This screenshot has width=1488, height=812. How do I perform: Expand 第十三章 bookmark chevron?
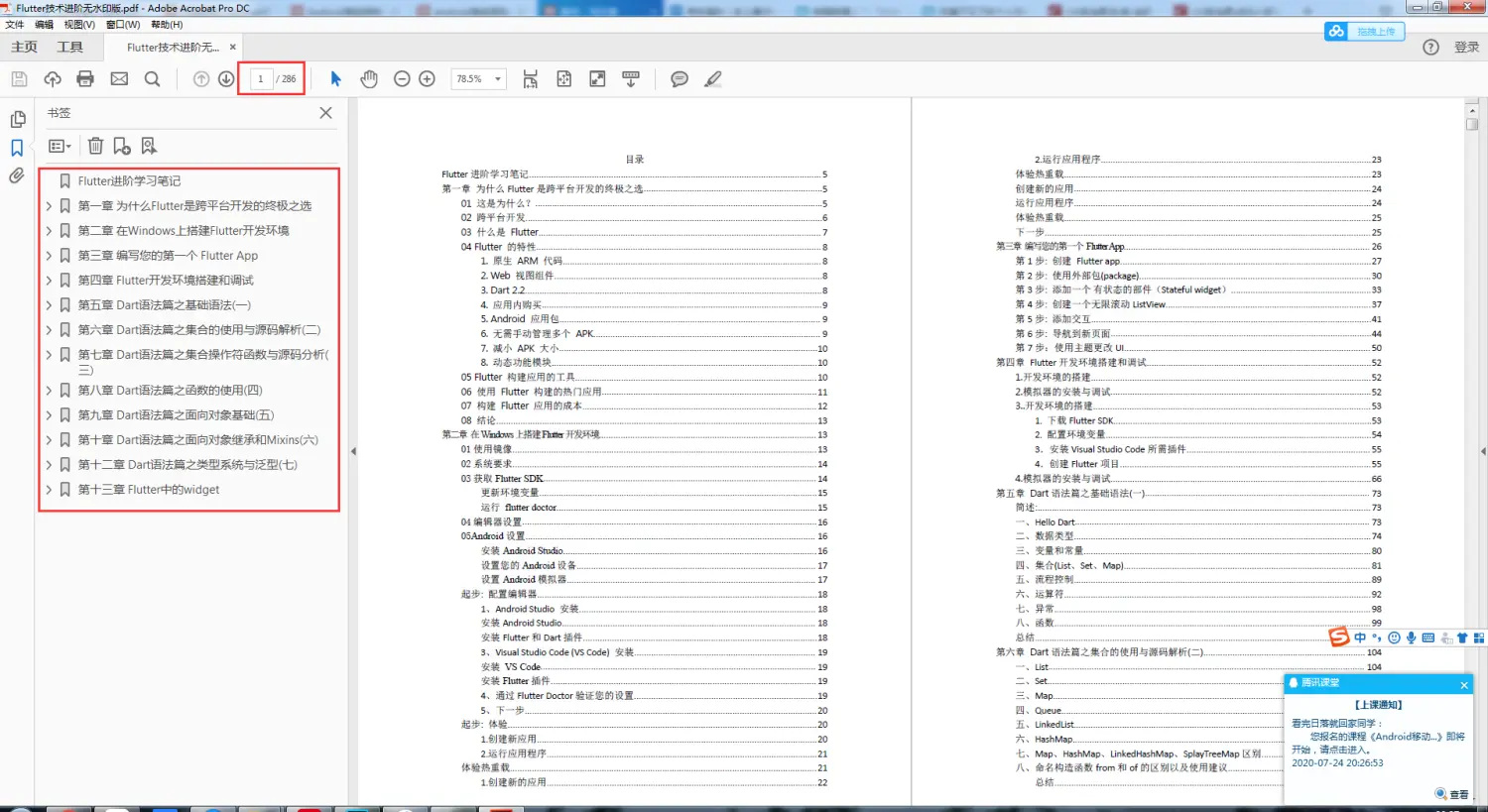click(x=49, y=490)
